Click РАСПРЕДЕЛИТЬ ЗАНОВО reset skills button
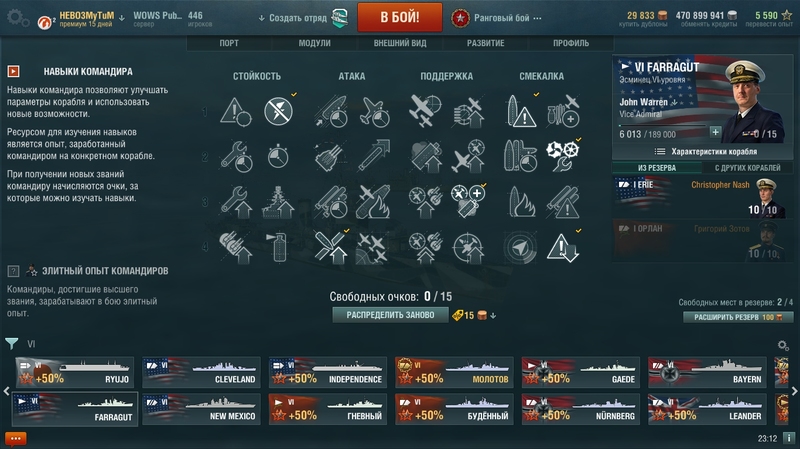 click(x=390, y=315)
